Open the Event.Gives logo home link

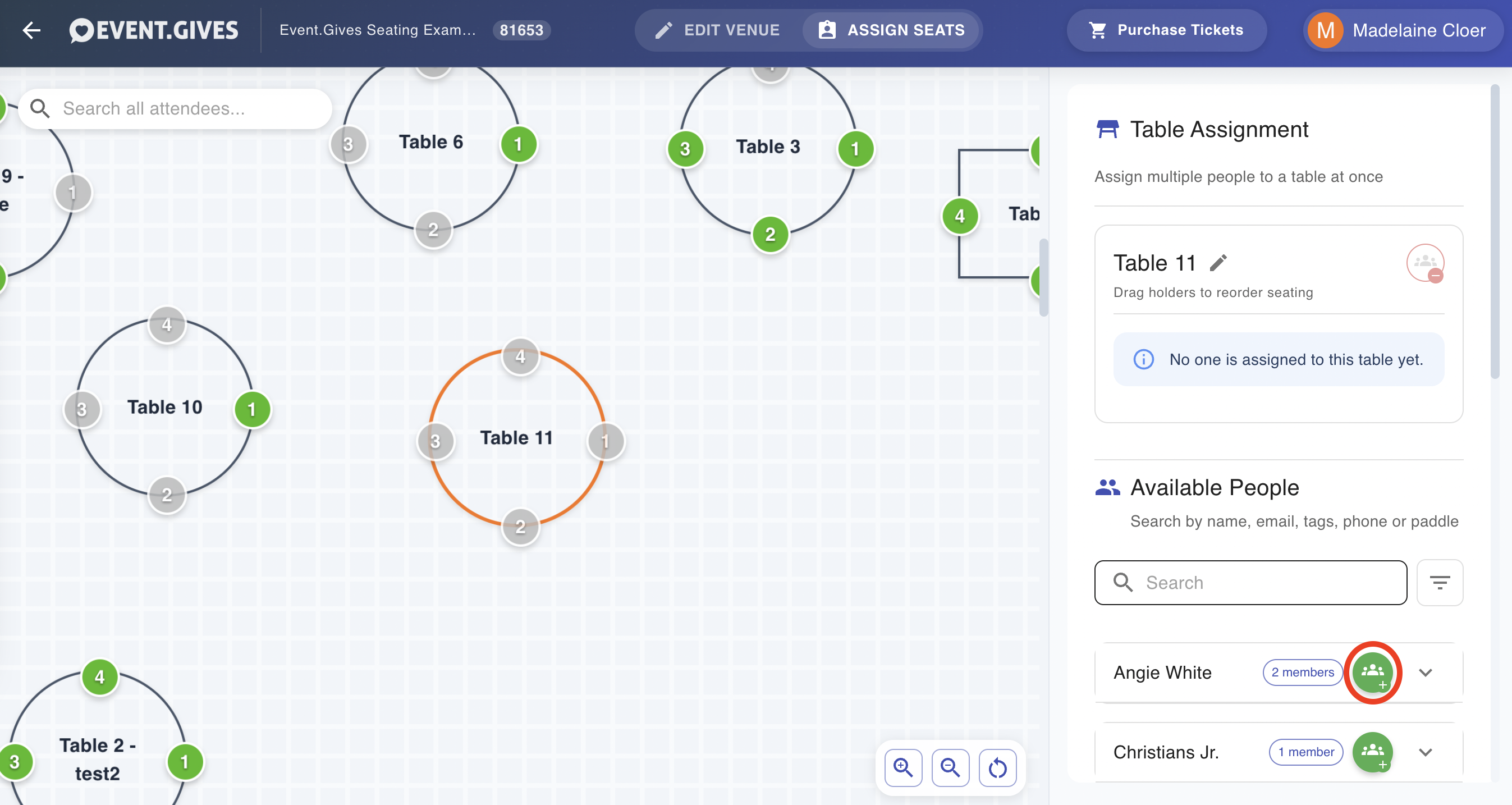coord(153,30)
